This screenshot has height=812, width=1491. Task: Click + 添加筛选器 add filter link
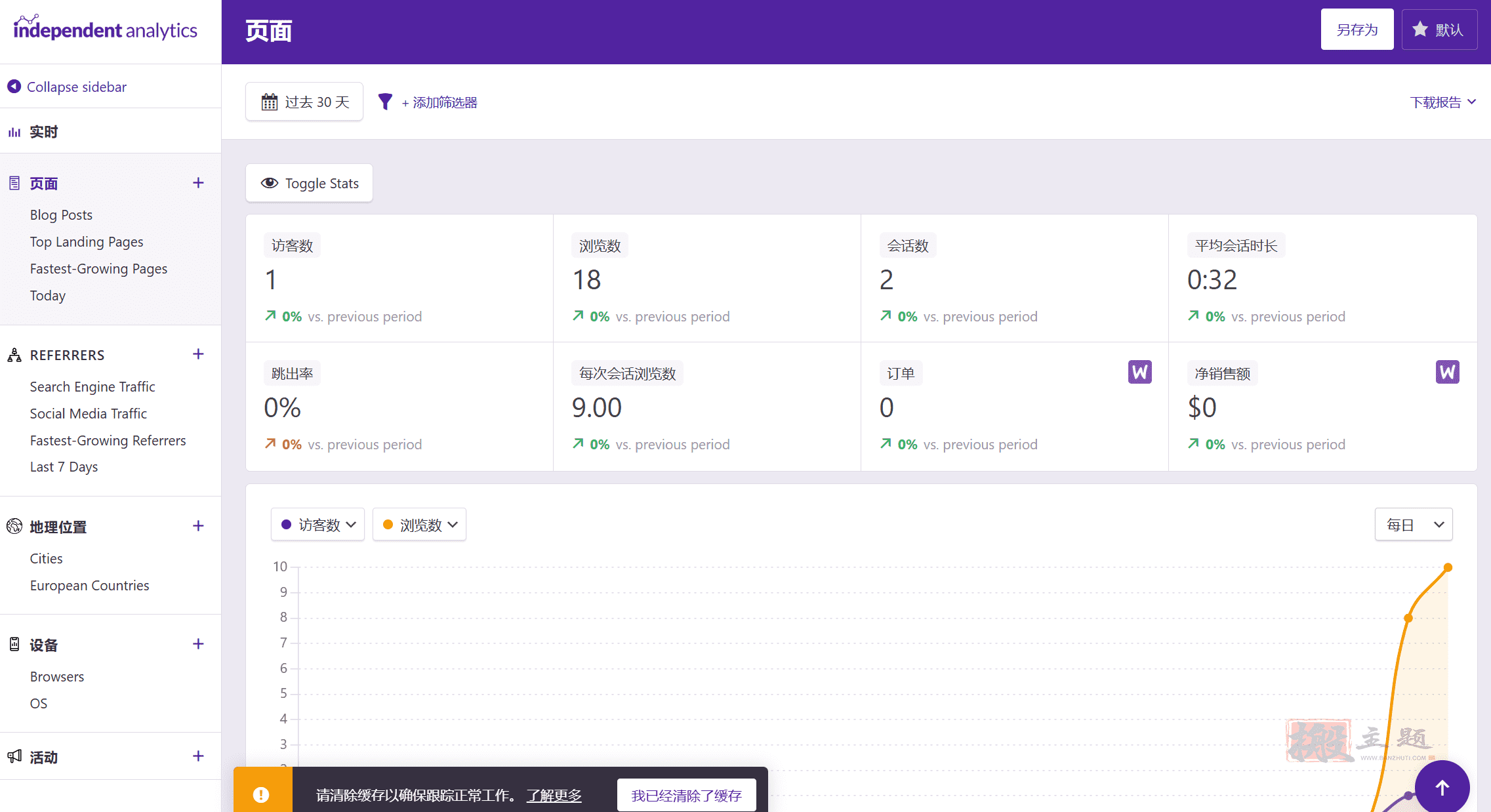(x=439, y=102)
